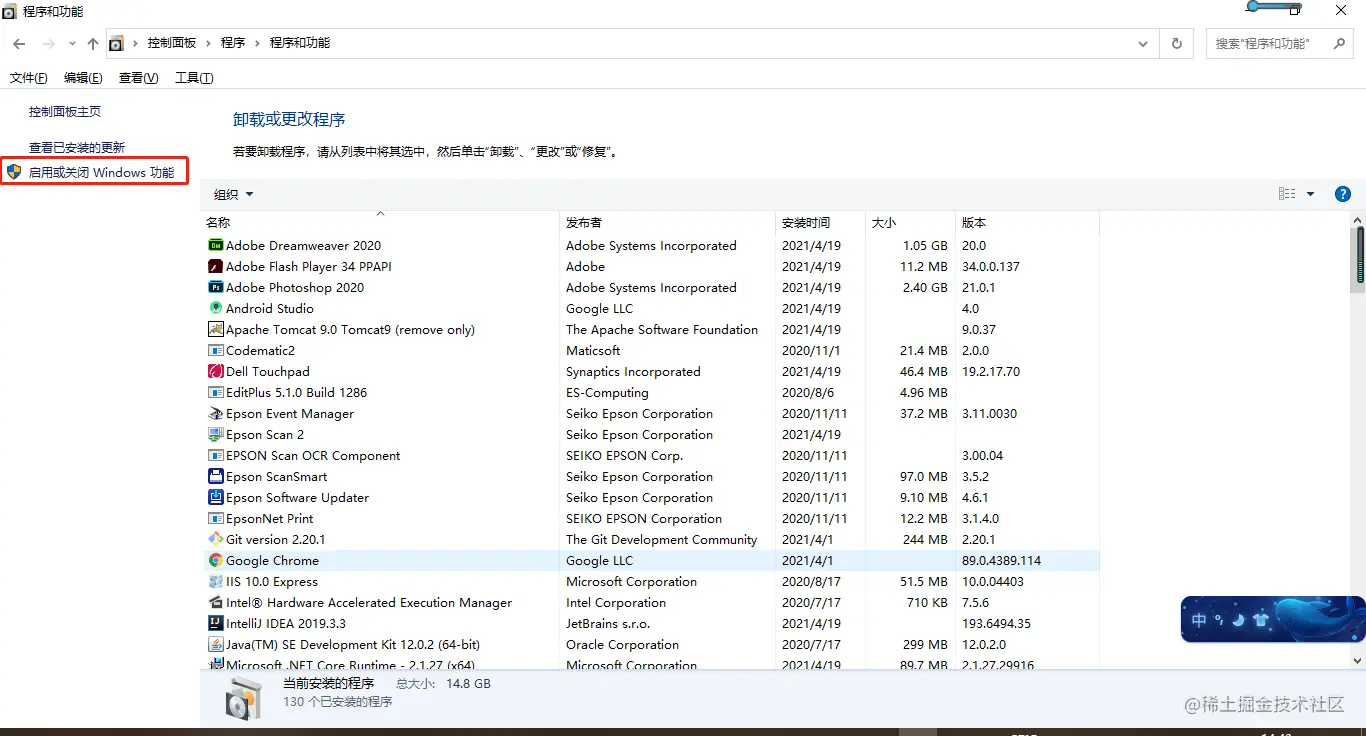
Task: Click the change-view icon on the toolbar
Action: [x=1287, y=193]
